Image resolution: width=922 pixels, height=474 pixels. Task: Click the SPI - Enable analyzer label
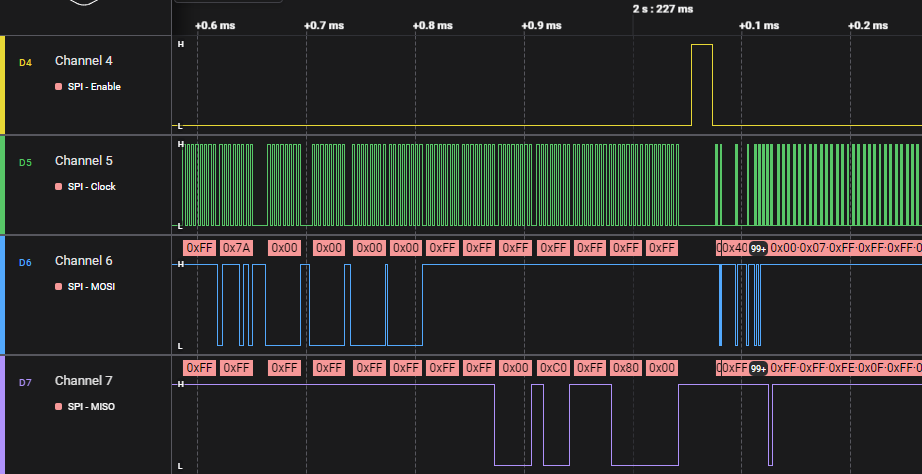(94, 86)
